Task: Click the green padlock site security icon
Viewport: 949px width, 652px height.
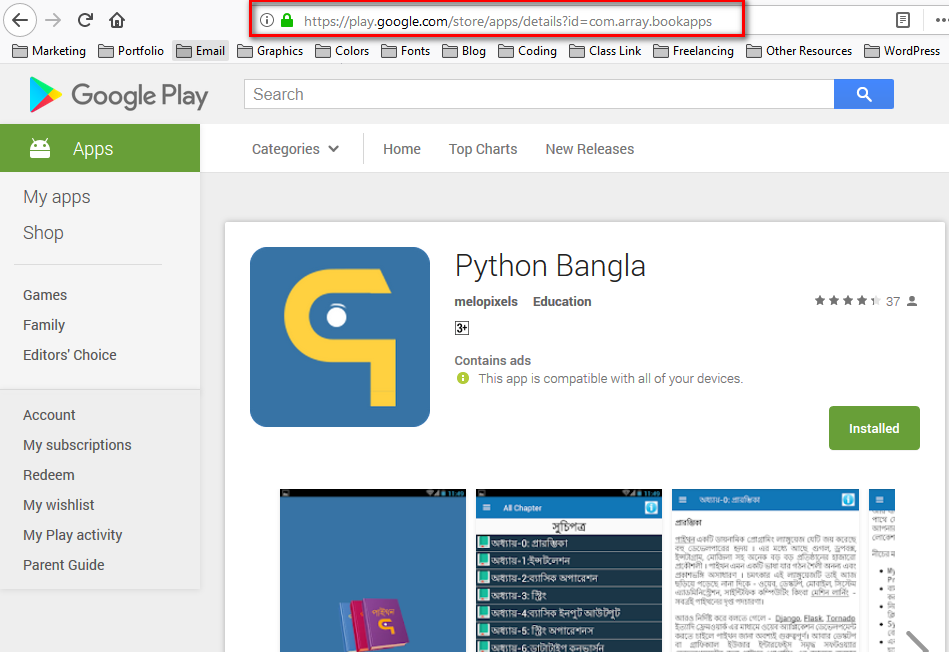Action: pos(287,20)
